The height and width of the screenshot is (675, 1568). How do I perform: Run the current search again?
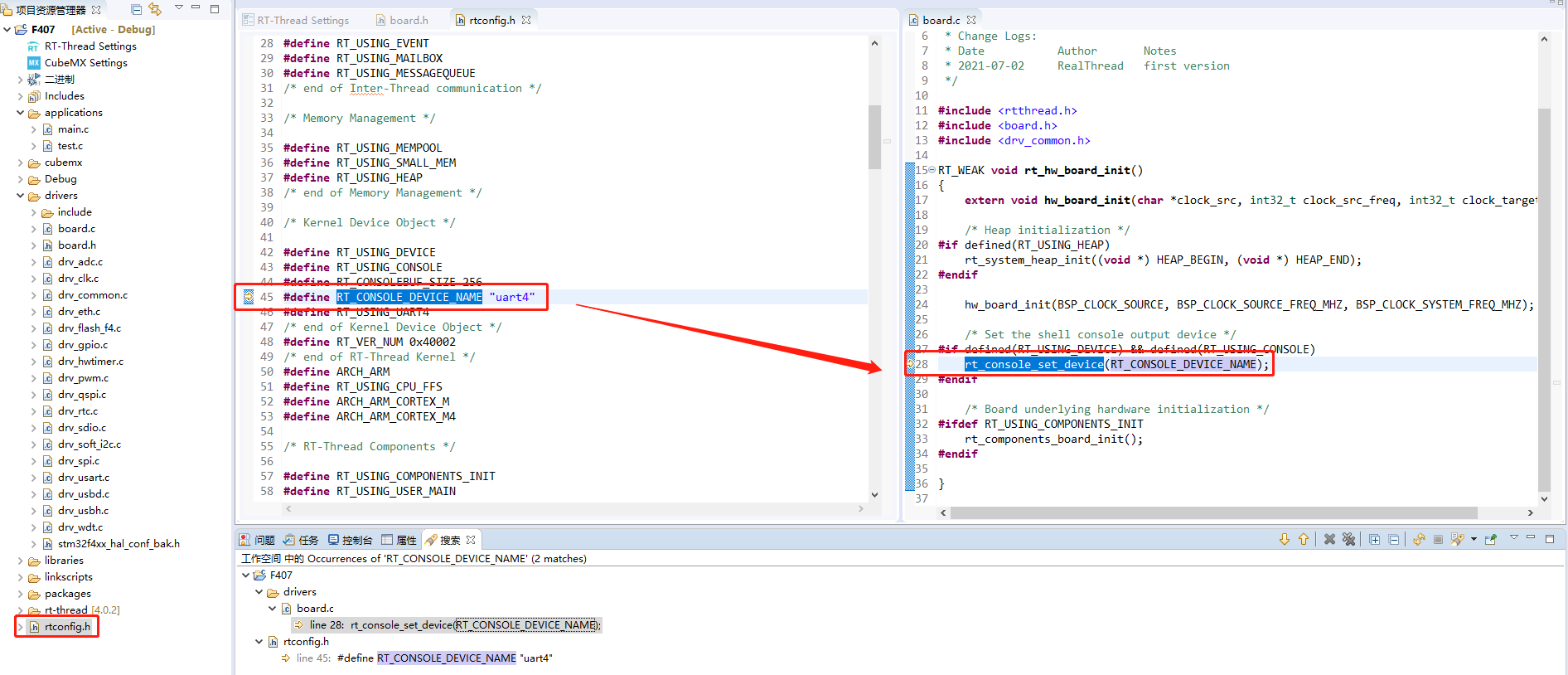1420,539
